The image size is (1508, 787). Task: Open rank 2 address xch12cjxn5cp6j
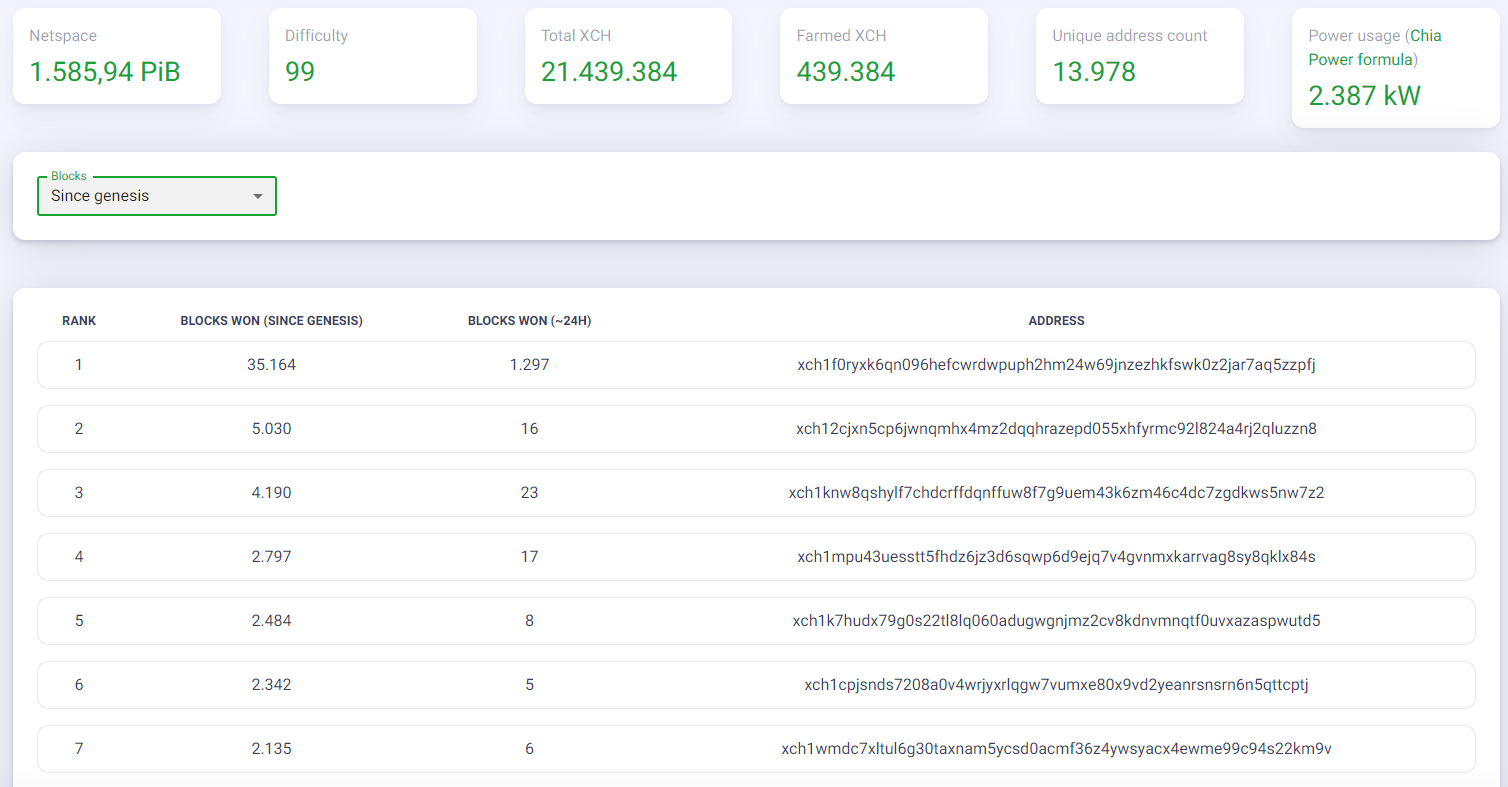tap(1056, 429)
